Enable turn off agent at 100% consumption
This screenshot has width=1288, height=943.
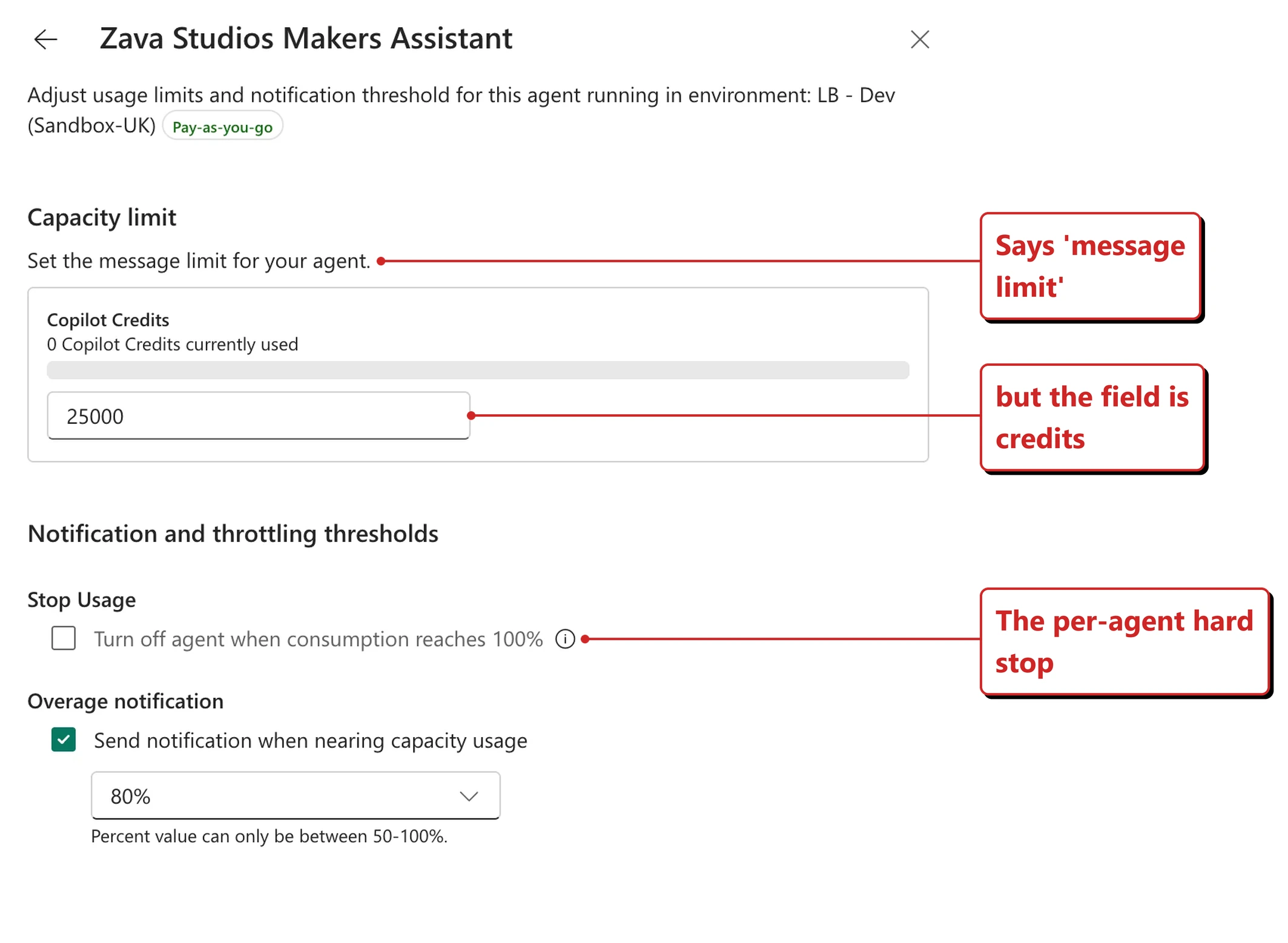[x=64, y=638]
